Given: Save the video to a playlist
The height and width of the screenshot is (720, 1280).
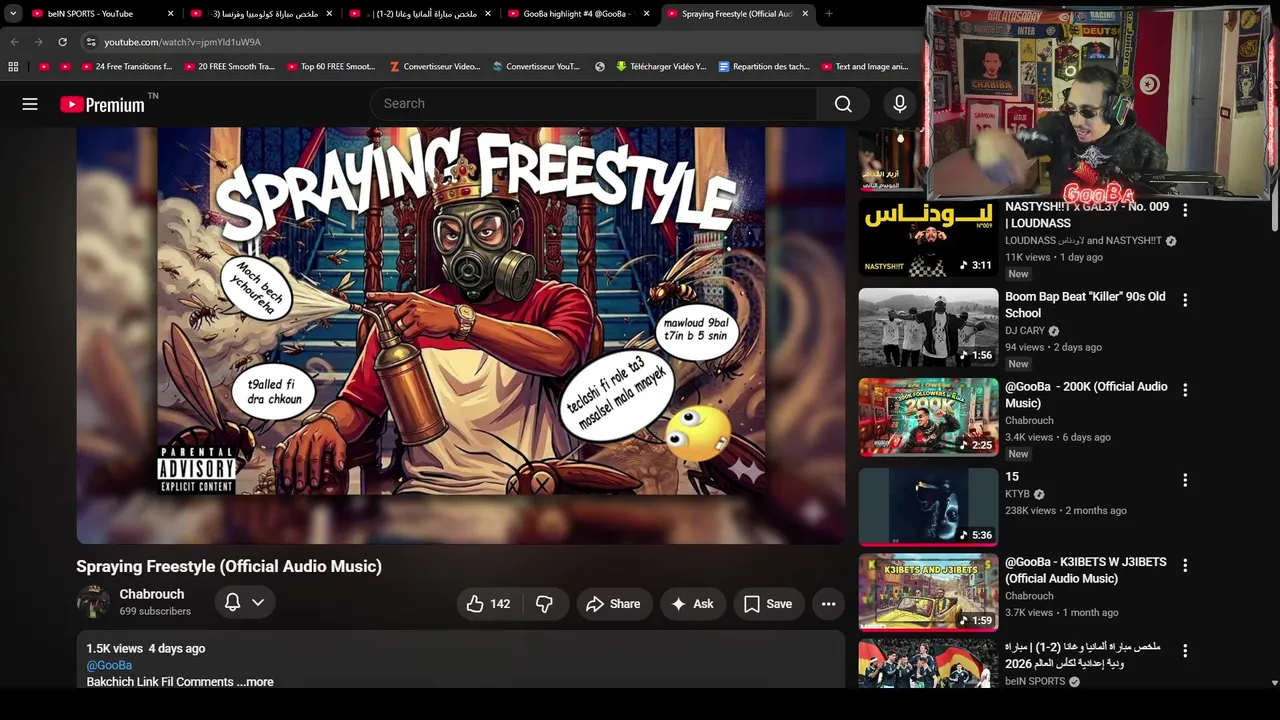Looking at the screenshot, I should pos(768,604).
